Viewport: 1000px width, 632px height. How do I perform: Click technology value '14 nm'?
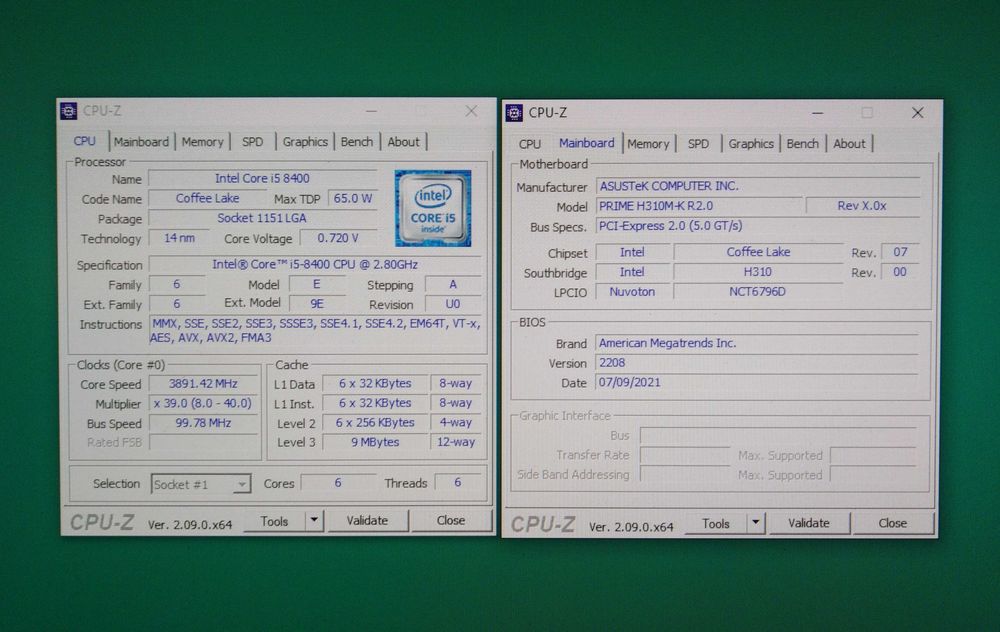point(179,238)
